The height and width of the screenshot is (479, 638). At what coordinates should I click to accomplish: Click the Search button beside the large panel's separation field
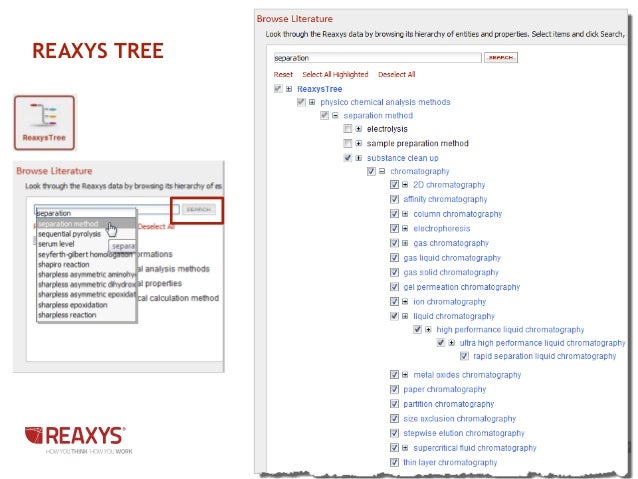[500, 58]
